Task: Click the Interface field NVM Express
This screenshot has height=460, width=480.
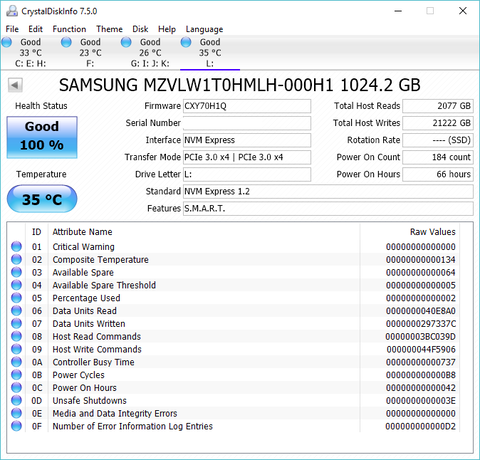Action: (x=247, y=140)
